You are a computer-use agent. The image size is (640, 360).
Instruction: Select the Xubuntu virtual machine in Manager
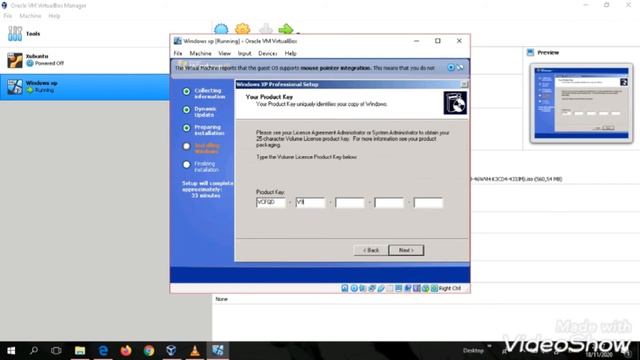(x=84, y=60)
